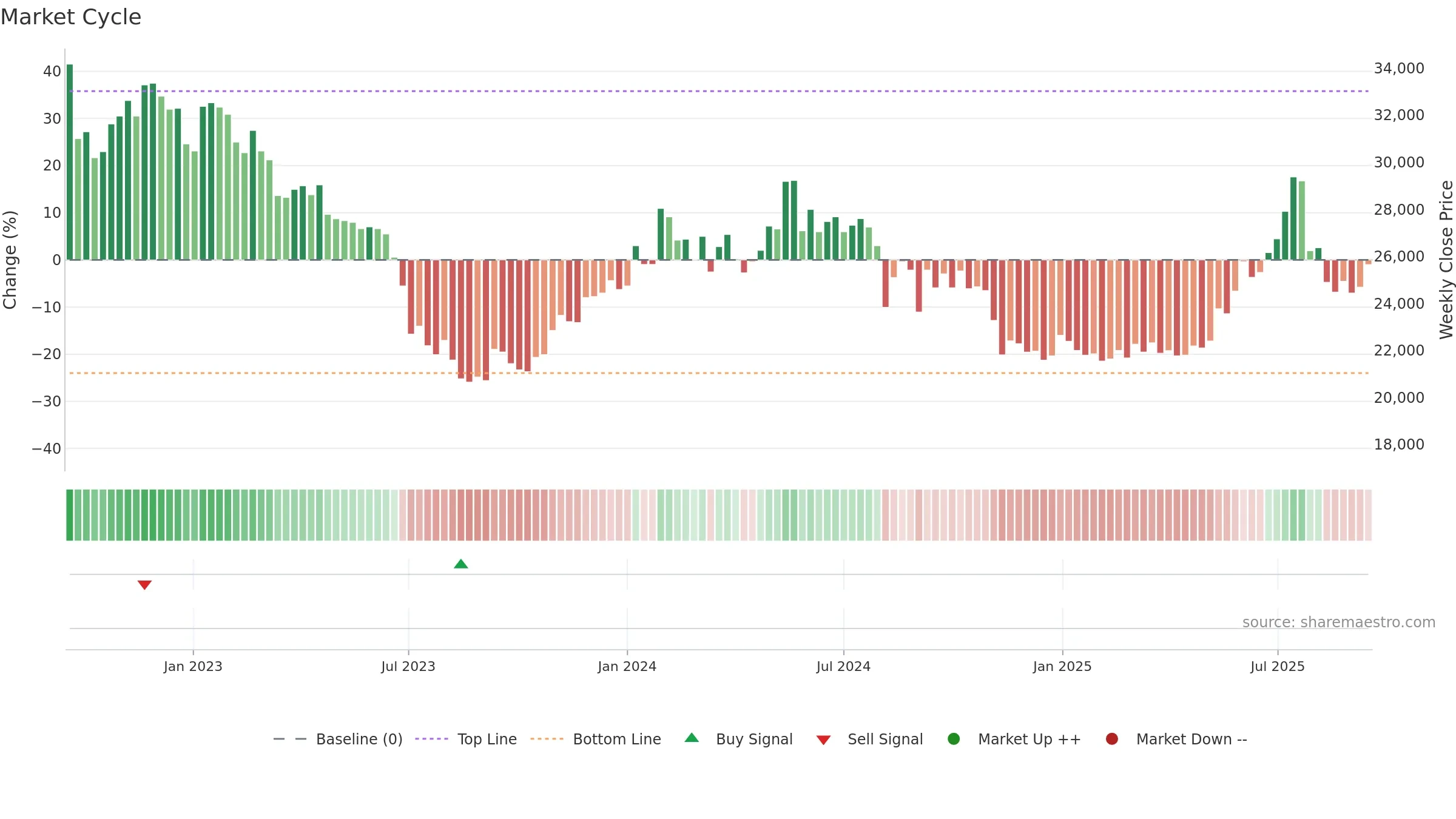1456x819 pixels.
Task: Click the Jul 2023 axis label
Action: (x=408, y=667)
